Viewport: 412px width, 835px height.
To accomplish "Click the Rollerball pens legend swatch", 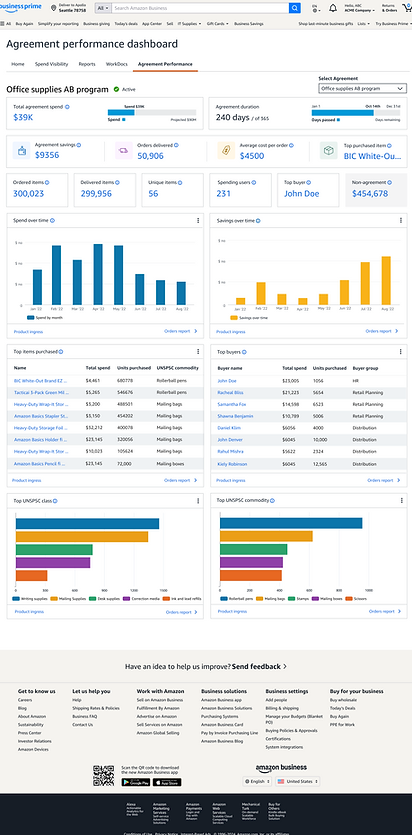I will click(x=224, y=599).
